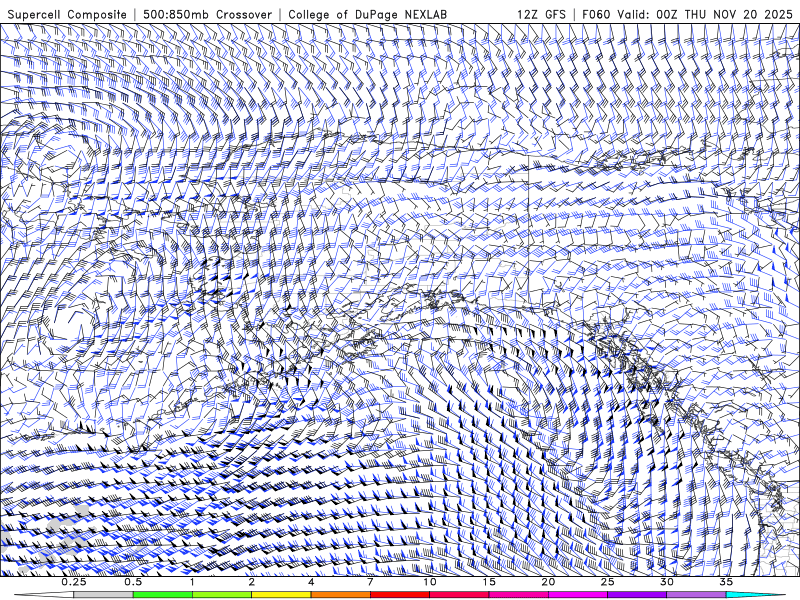The width and height of the screenshot is (800, 600).
Task: Click the 1 value on the color scale
Action: [x=192, y=582]
